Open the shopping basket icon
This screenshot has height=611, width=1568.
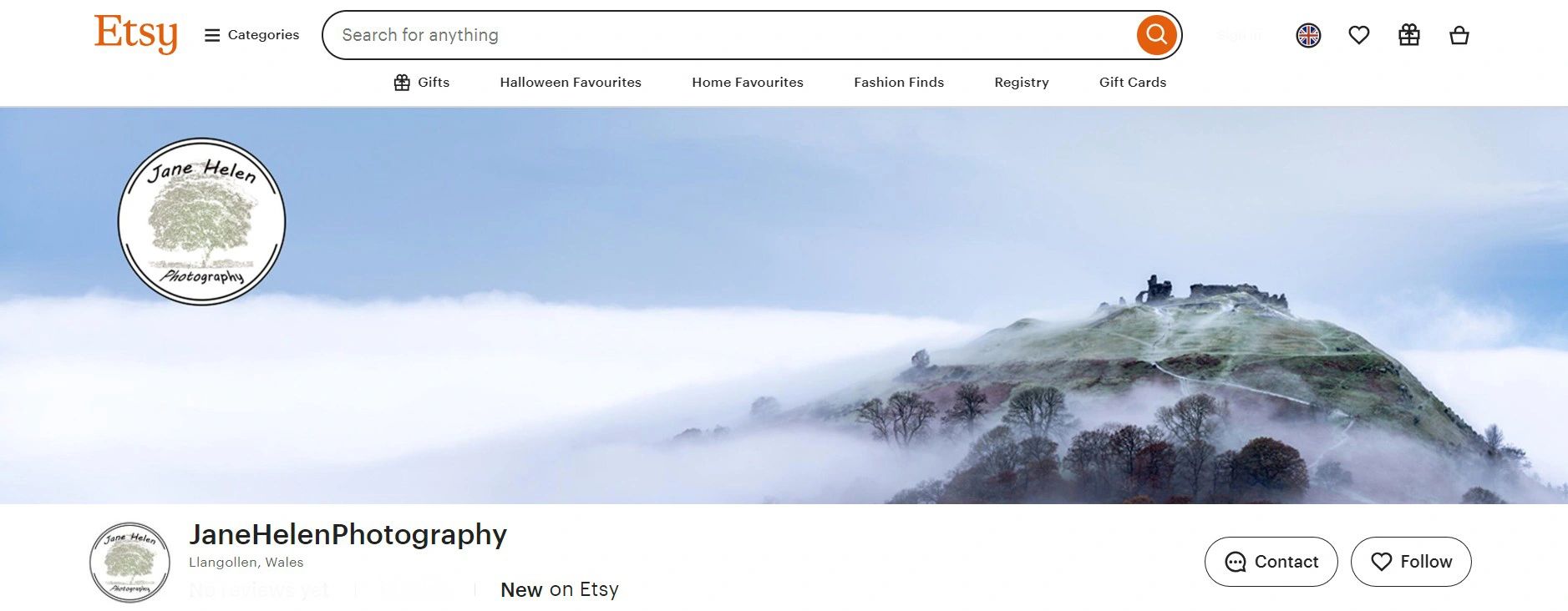1459,35
